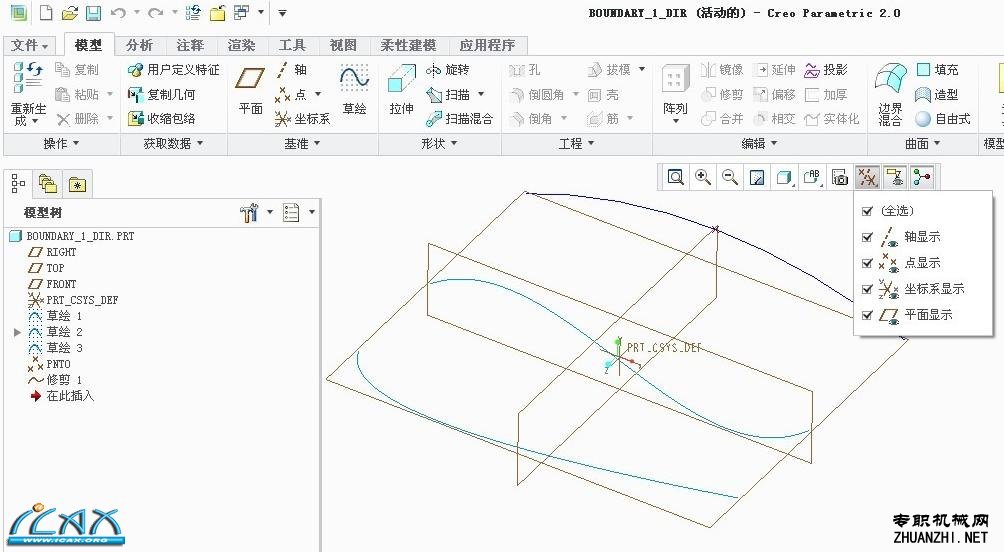Screen dimensions: 1004x552
Task: Switch to the Analysis (分析) tab
Action: 139,45
